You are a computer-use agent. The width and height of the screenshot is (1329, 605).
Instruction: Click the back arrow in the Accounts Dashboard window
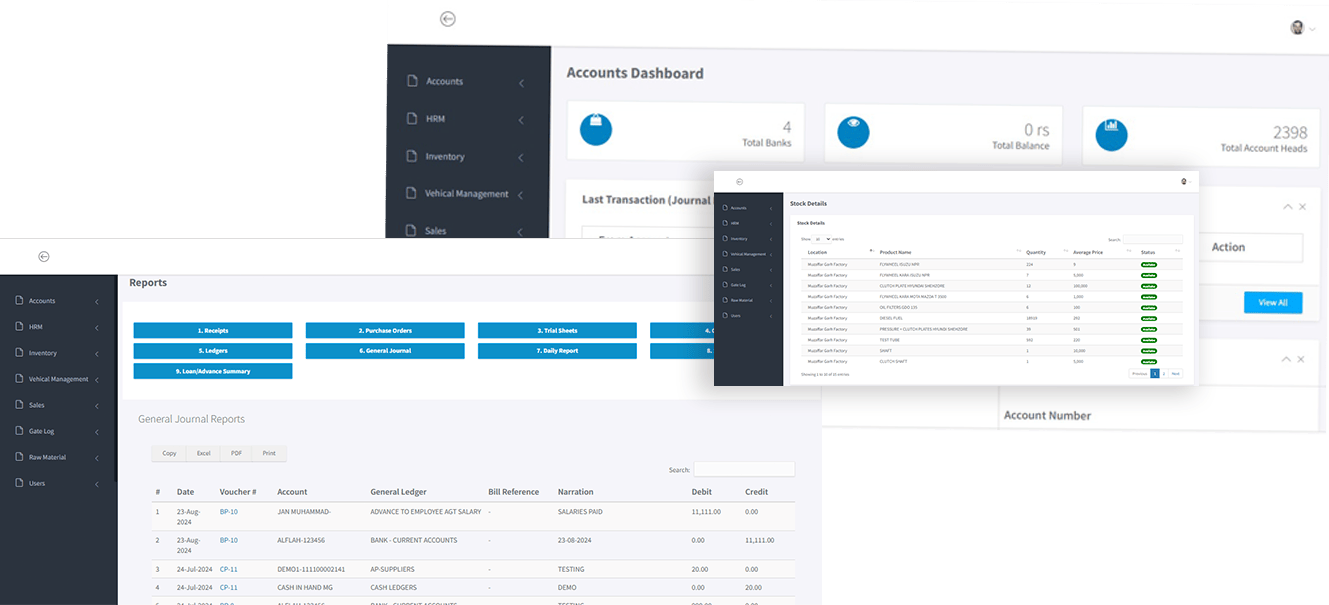coord(448,18)
